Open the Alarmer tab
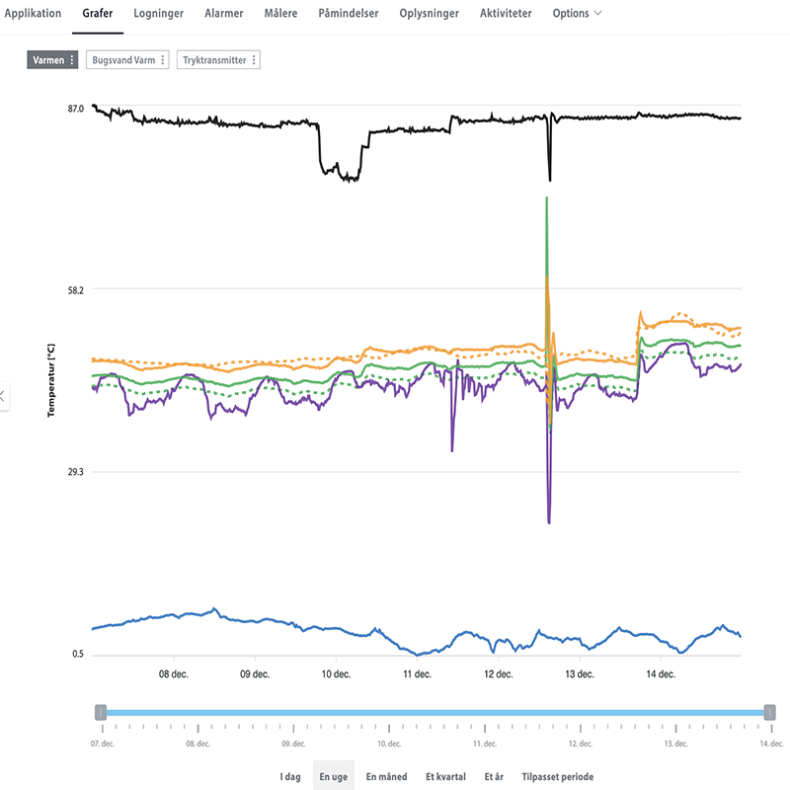Viewport: 790px width, 790px height. pos(224,14)
